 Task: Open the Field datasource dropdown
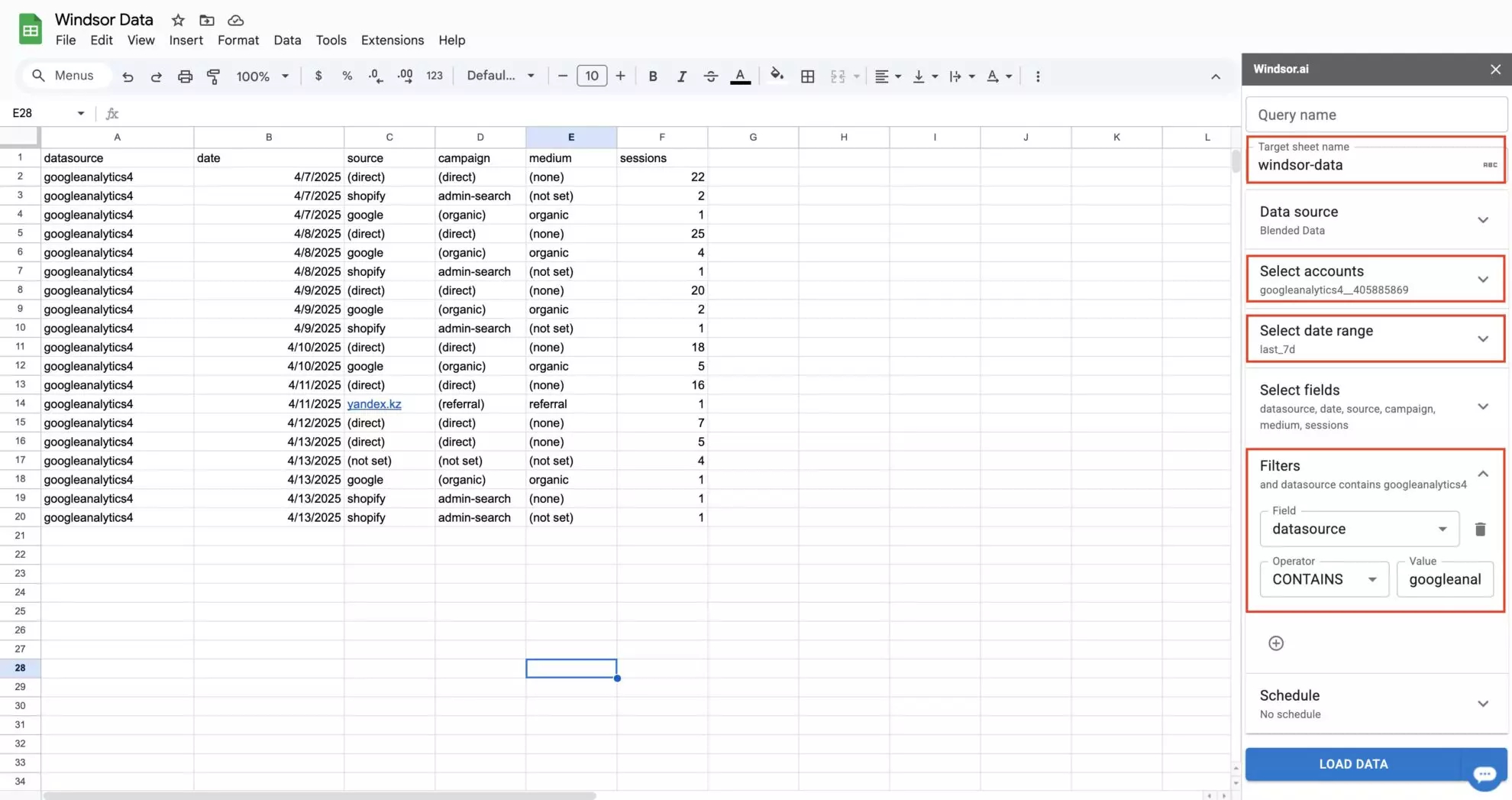pos(1359,529)
